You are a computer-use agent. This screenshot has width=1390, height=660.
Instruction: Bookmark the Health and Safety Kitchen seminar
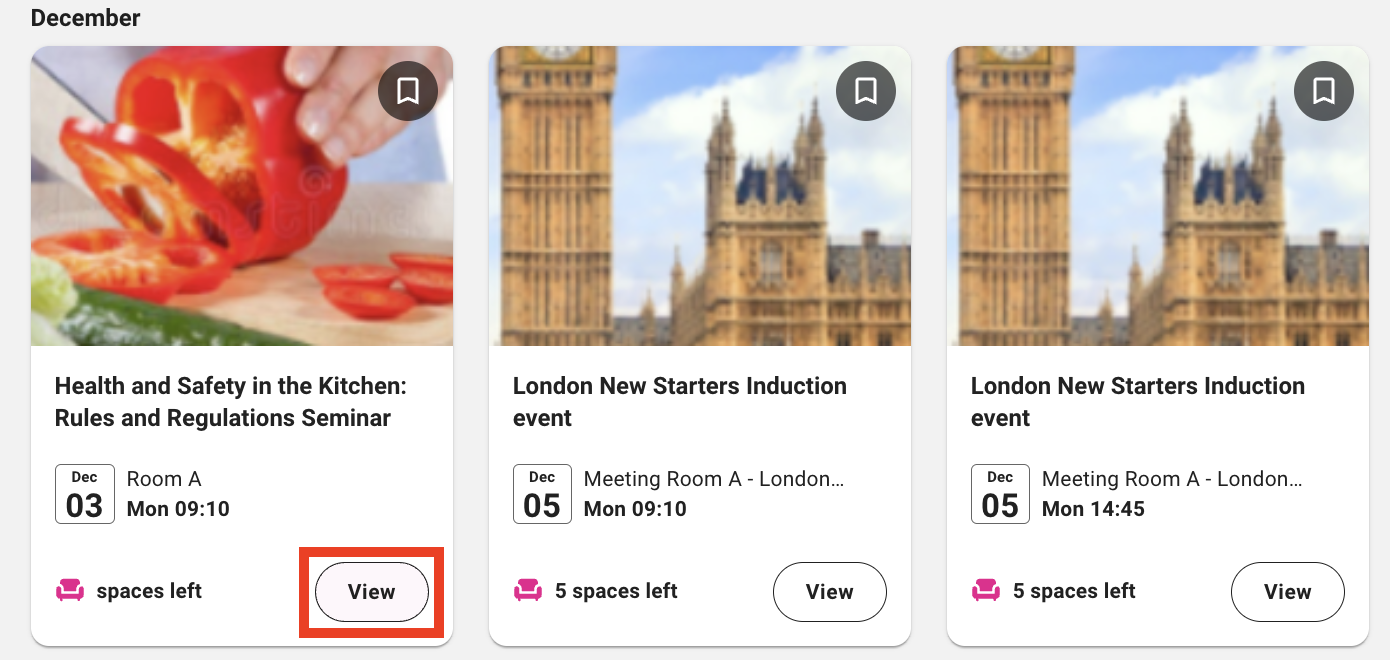point(407,92)
